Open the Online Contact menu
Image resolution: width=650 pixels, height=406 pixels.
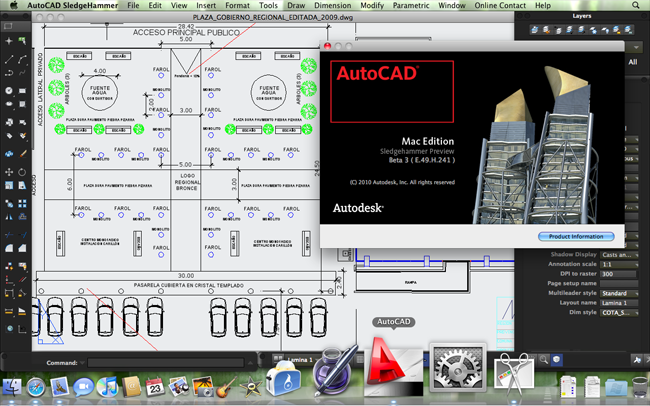[500, 5]
